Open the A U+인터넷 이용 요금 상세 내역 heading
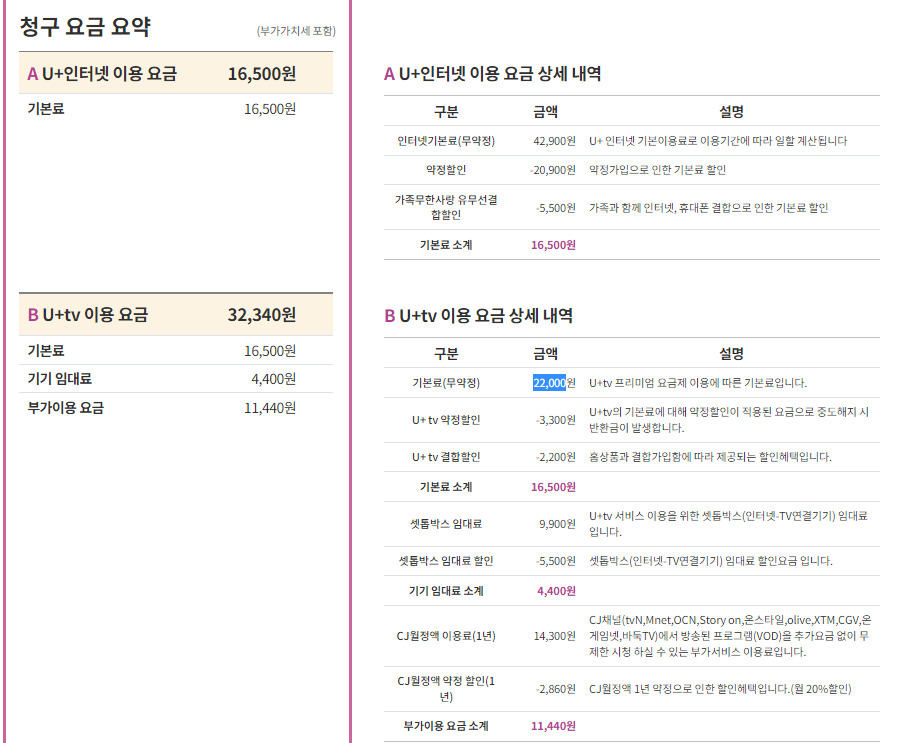 (492, 74)
